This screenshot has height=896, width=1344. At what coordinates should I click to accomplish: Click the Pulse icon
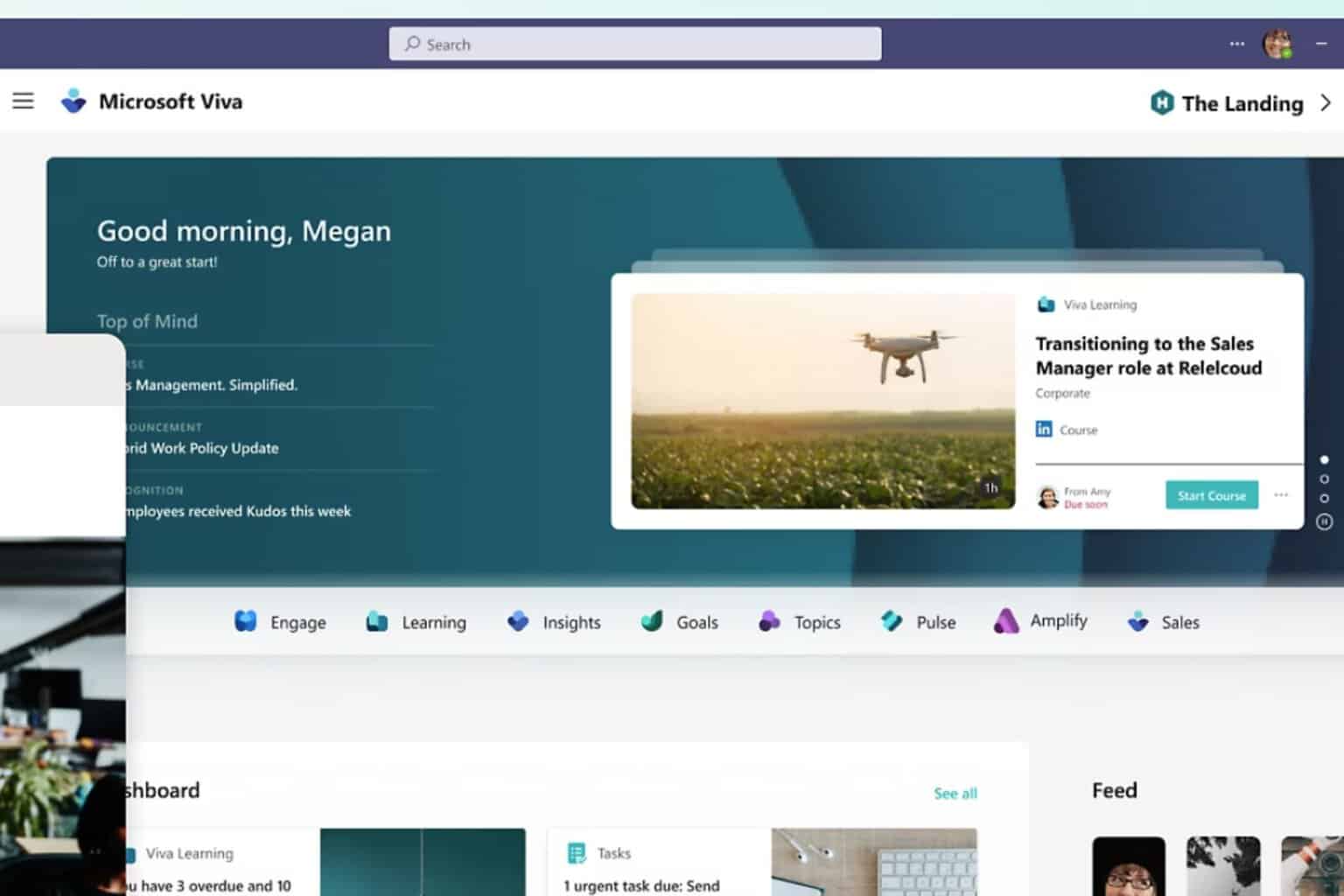tap(892, 621)
